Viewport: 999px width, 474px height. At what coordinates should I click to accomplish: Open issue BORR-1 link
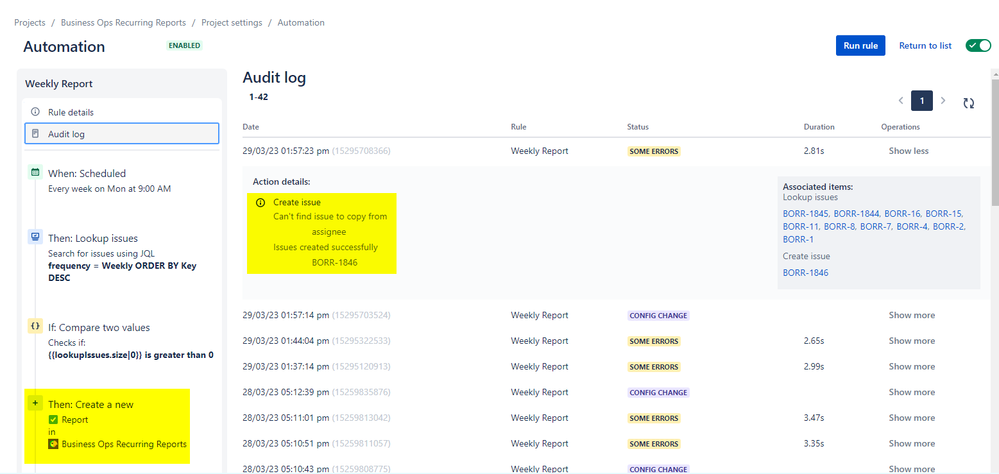tap(797, 239)
